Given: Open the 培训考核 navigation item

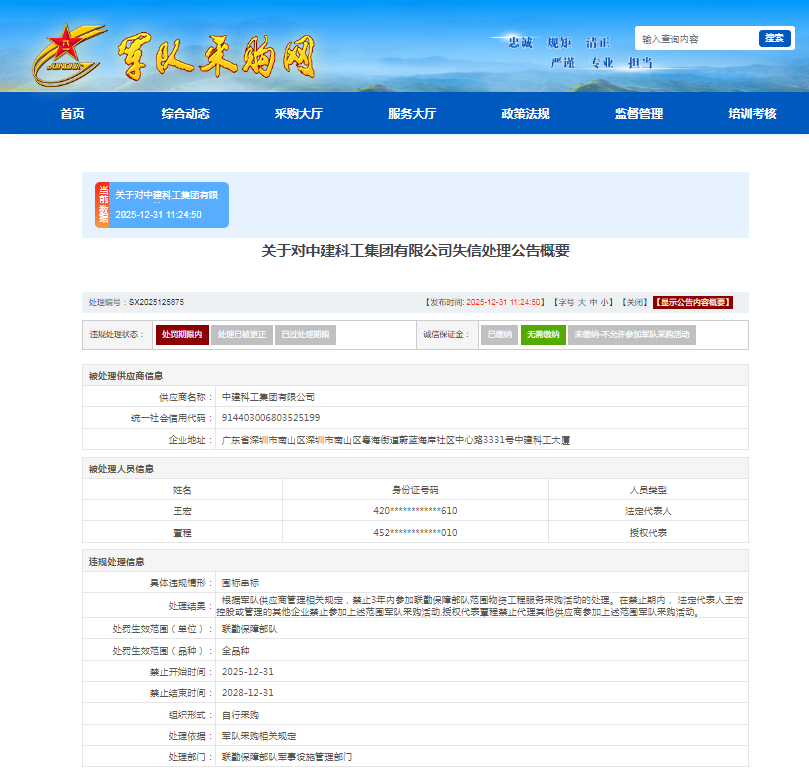Looking at the screenshot, I should (x=752, y=114).
